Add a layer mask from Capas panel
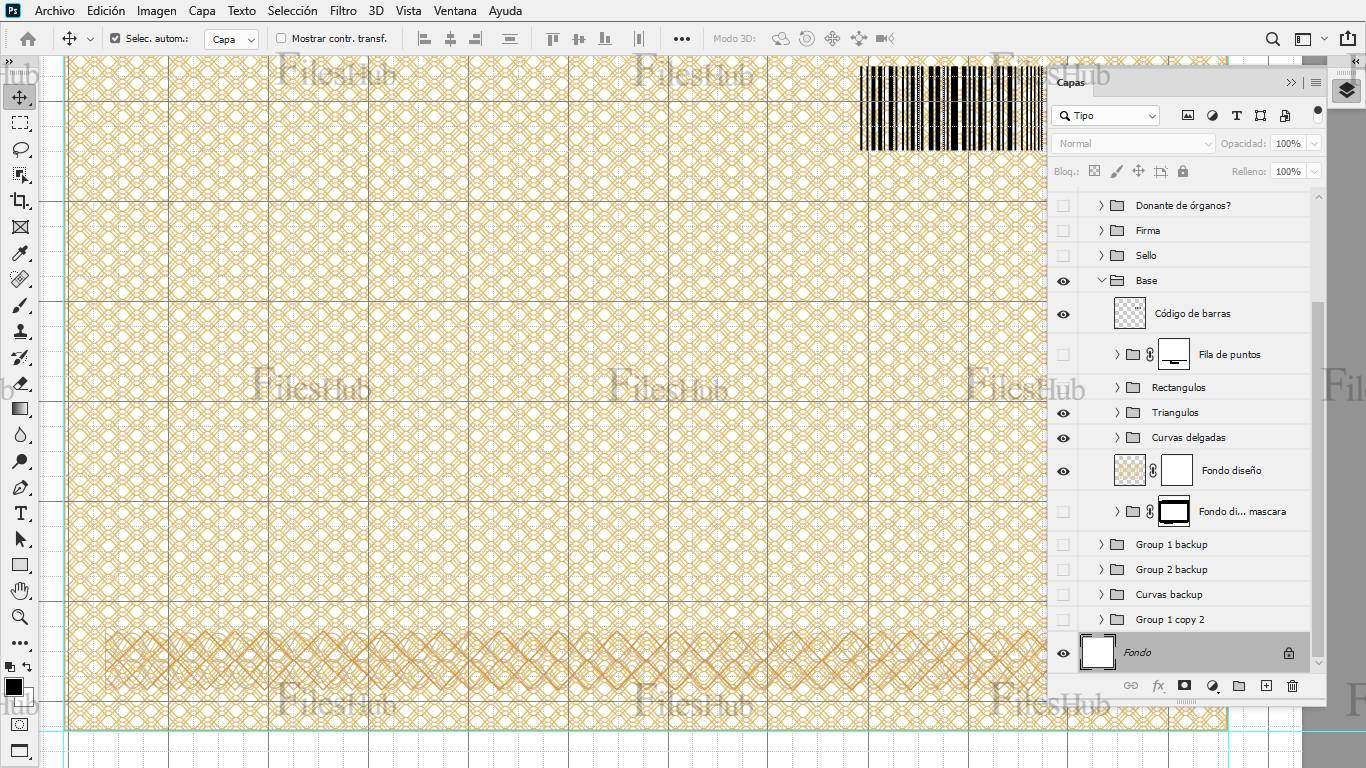Image resolution: width=1366 pixels, height=768 pixels. point(1184,686)
